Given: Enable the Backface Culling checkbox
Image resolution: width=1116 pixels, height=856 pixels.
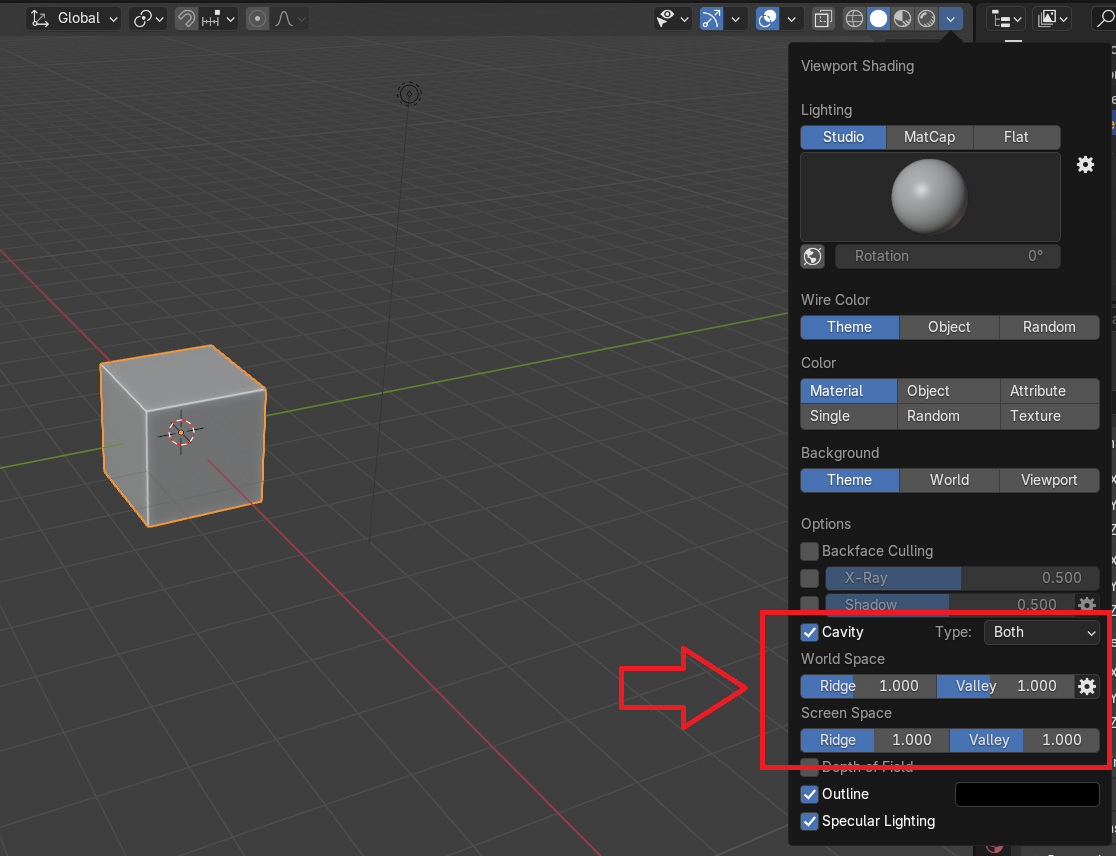Looking at the screenshot, I should pos(809,551).
